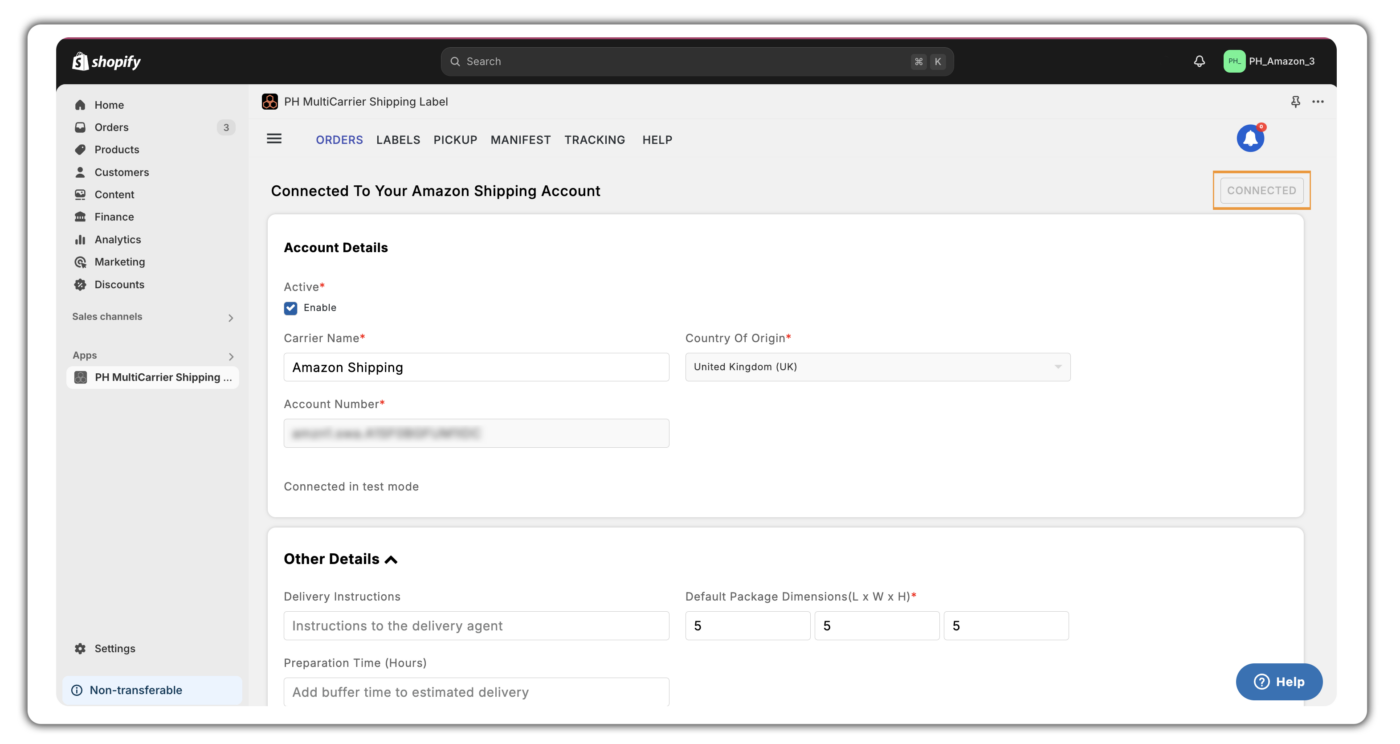Click the blue Help button
Viewport: 1400px width, 744px height.
tap(1279, 682)
